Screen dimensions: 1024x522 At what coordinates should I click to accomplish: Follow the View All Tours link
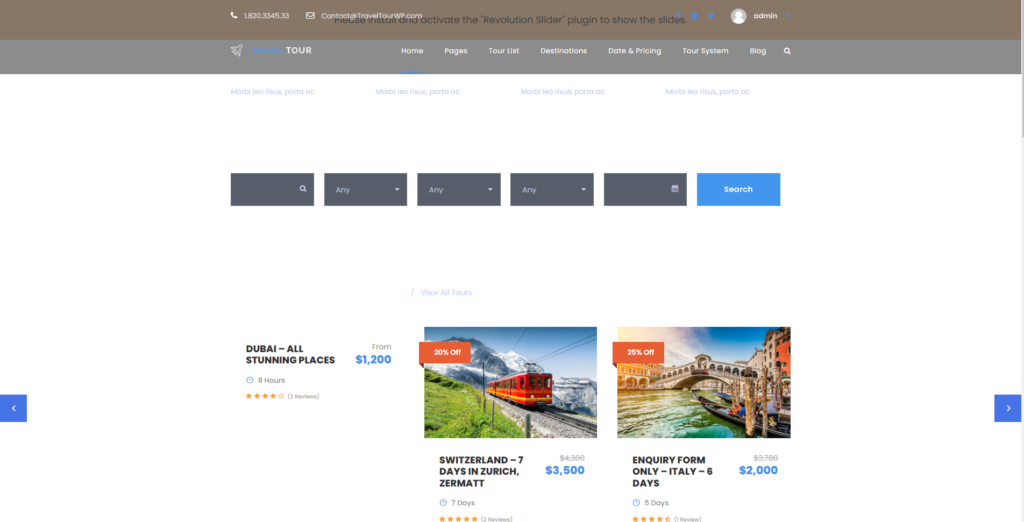point(446,293)
